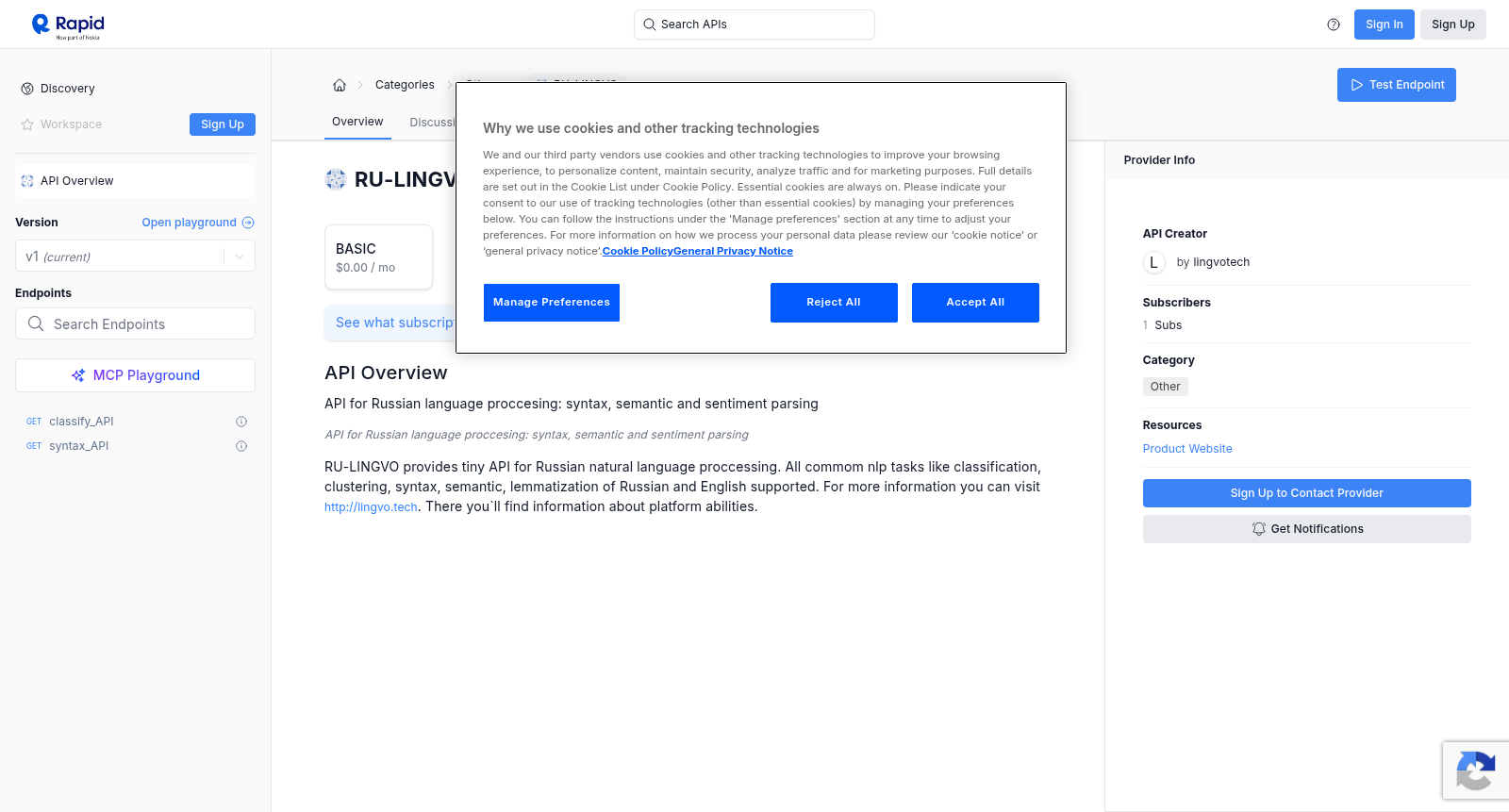Image resolution: width=1509 pixels, height=812 pixels.
Task: Click the by lingvotech creator name
Action: [1213, 262]
